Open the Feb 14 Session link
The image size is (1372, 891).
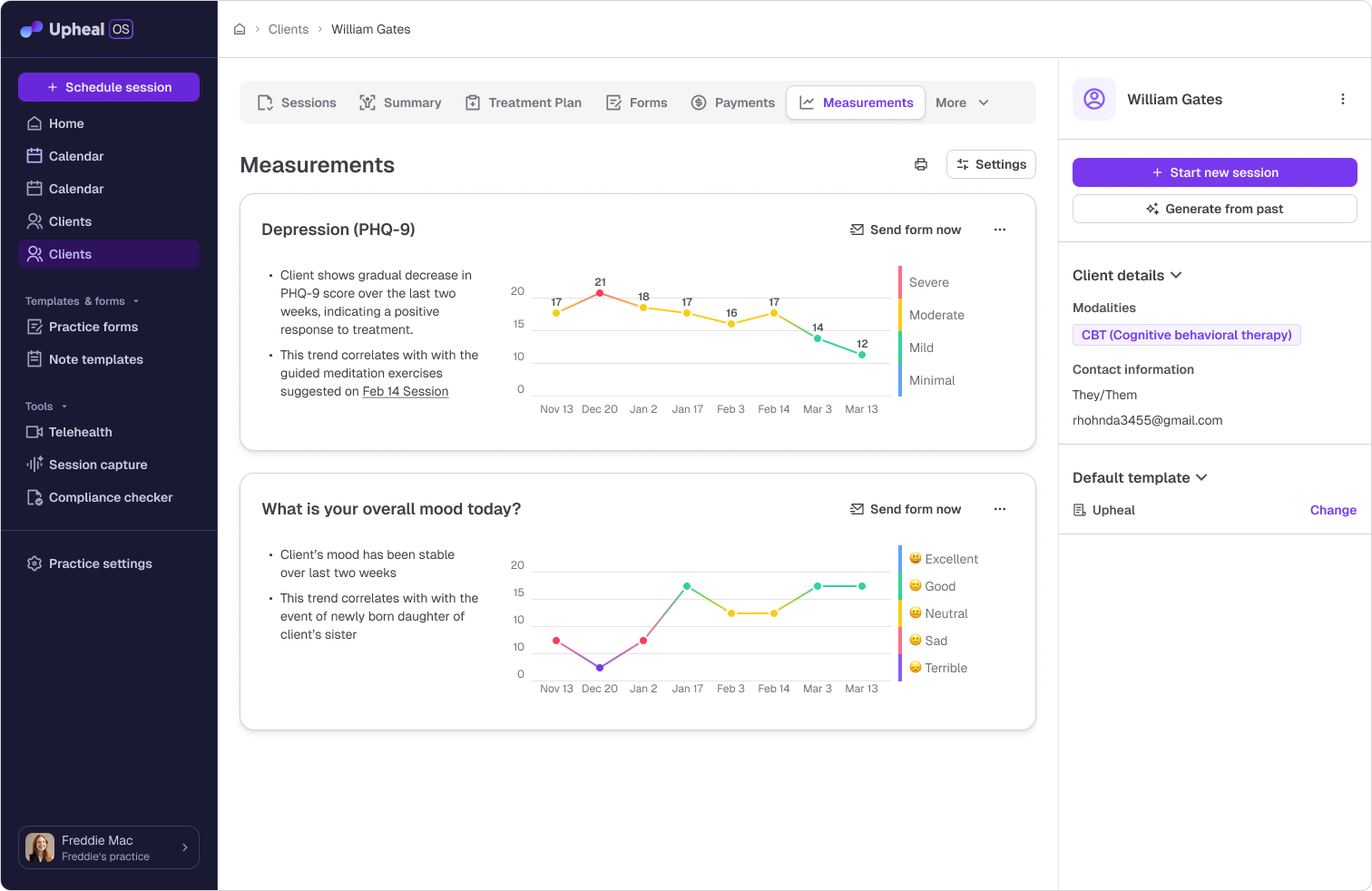click(x=406, y=391)
